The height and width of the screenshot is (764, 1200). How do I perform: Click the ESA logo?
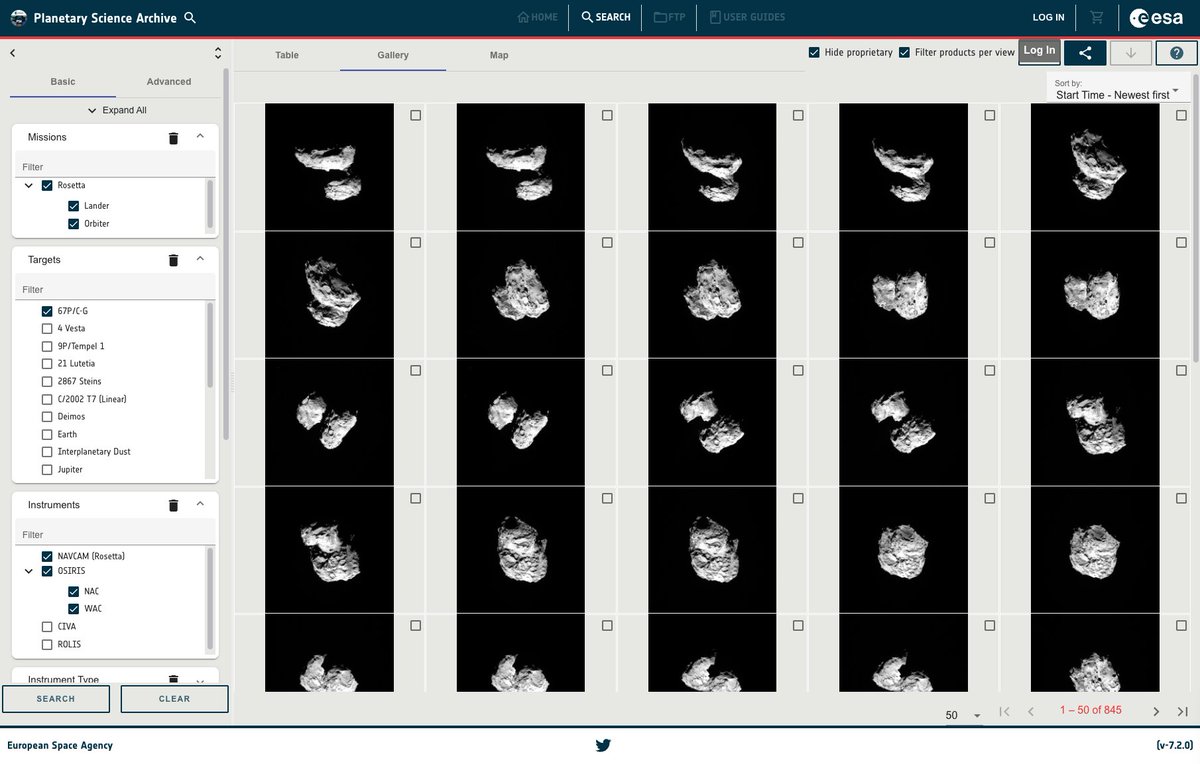pos(1156,17)
